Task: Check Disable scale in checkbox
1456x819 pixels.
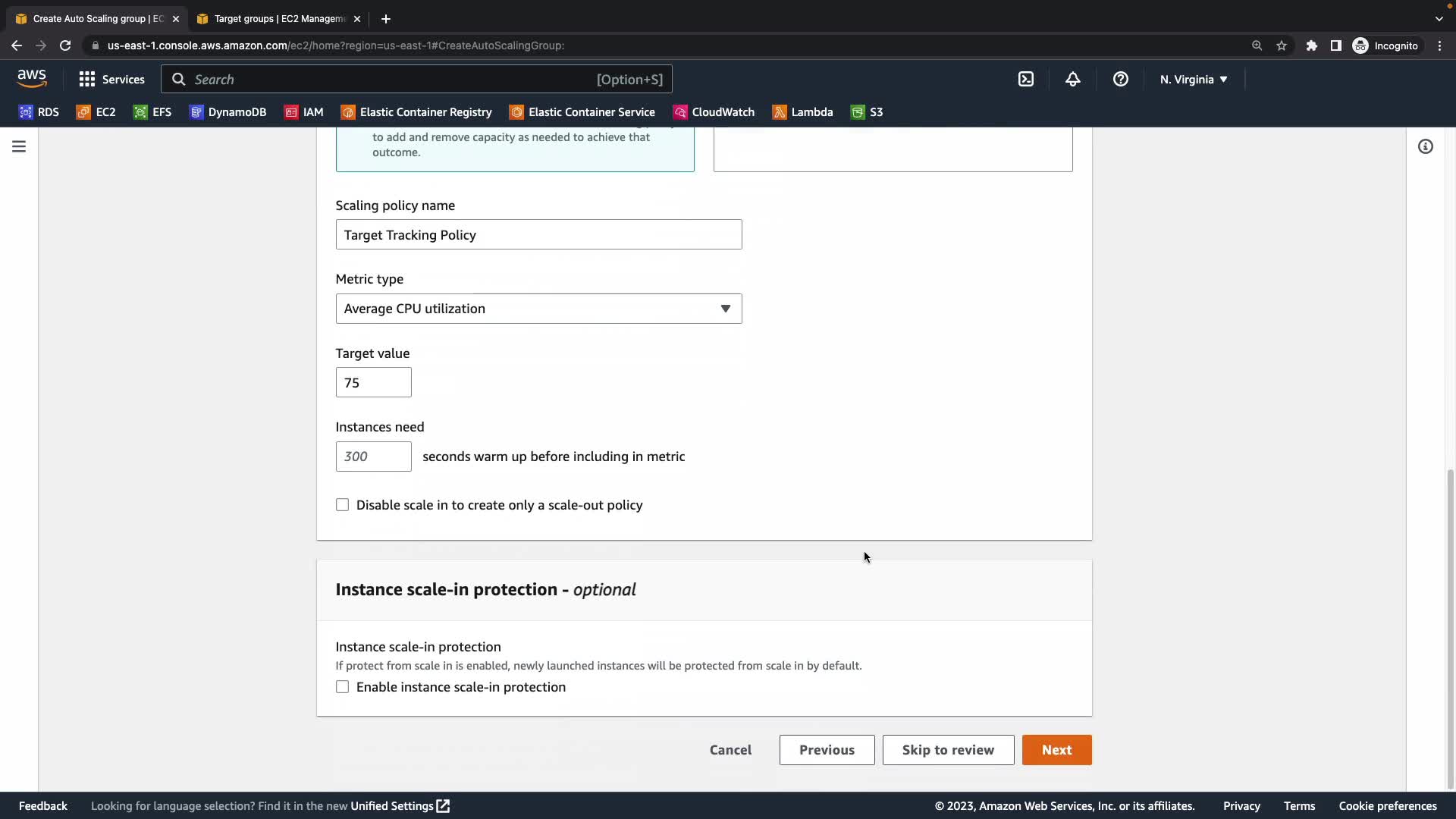Action: (x=342, y=505)
